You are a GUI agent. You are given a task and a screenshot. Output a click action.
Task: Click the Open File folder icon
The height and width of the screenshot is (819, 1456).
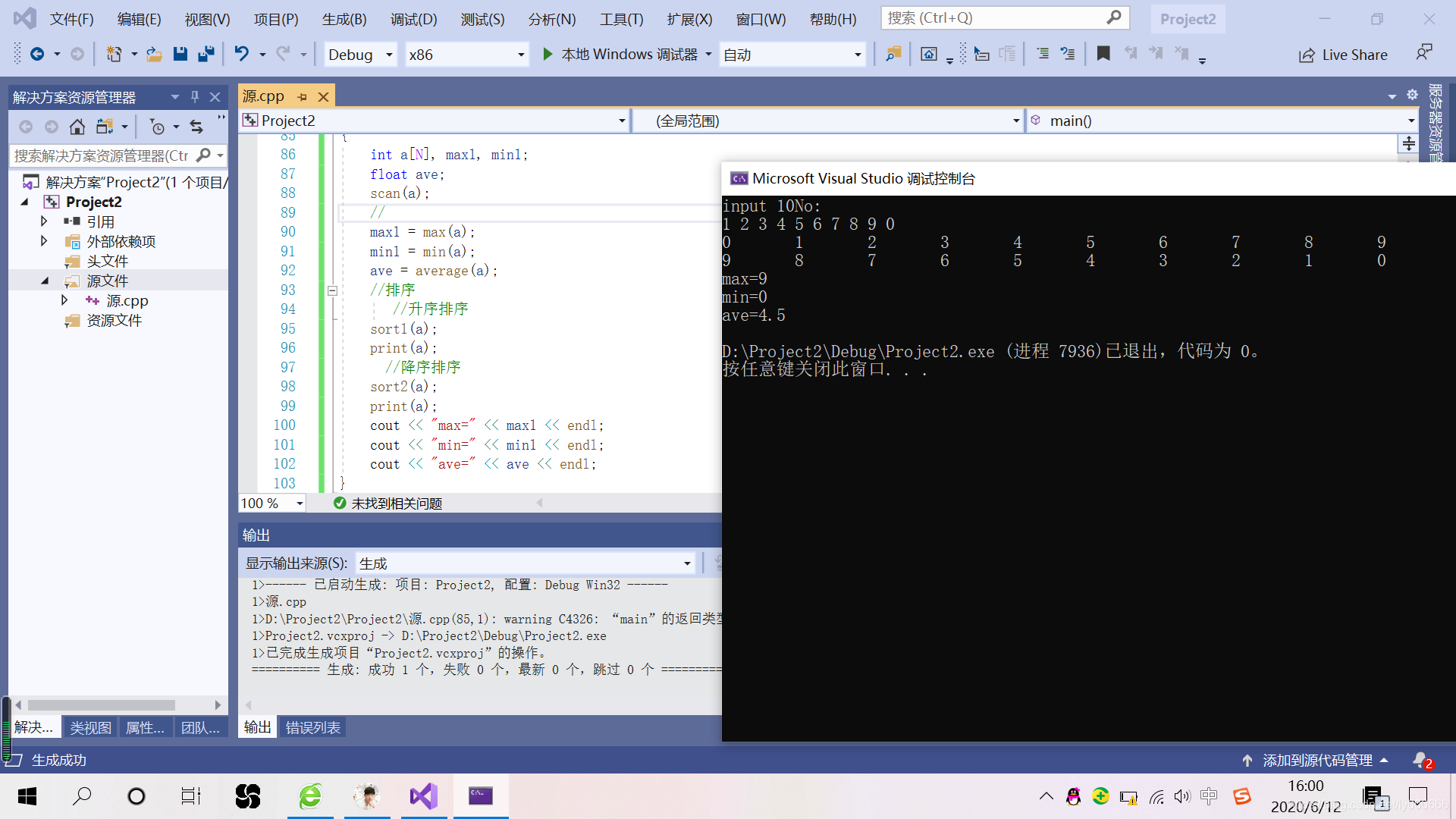[154, 54]
